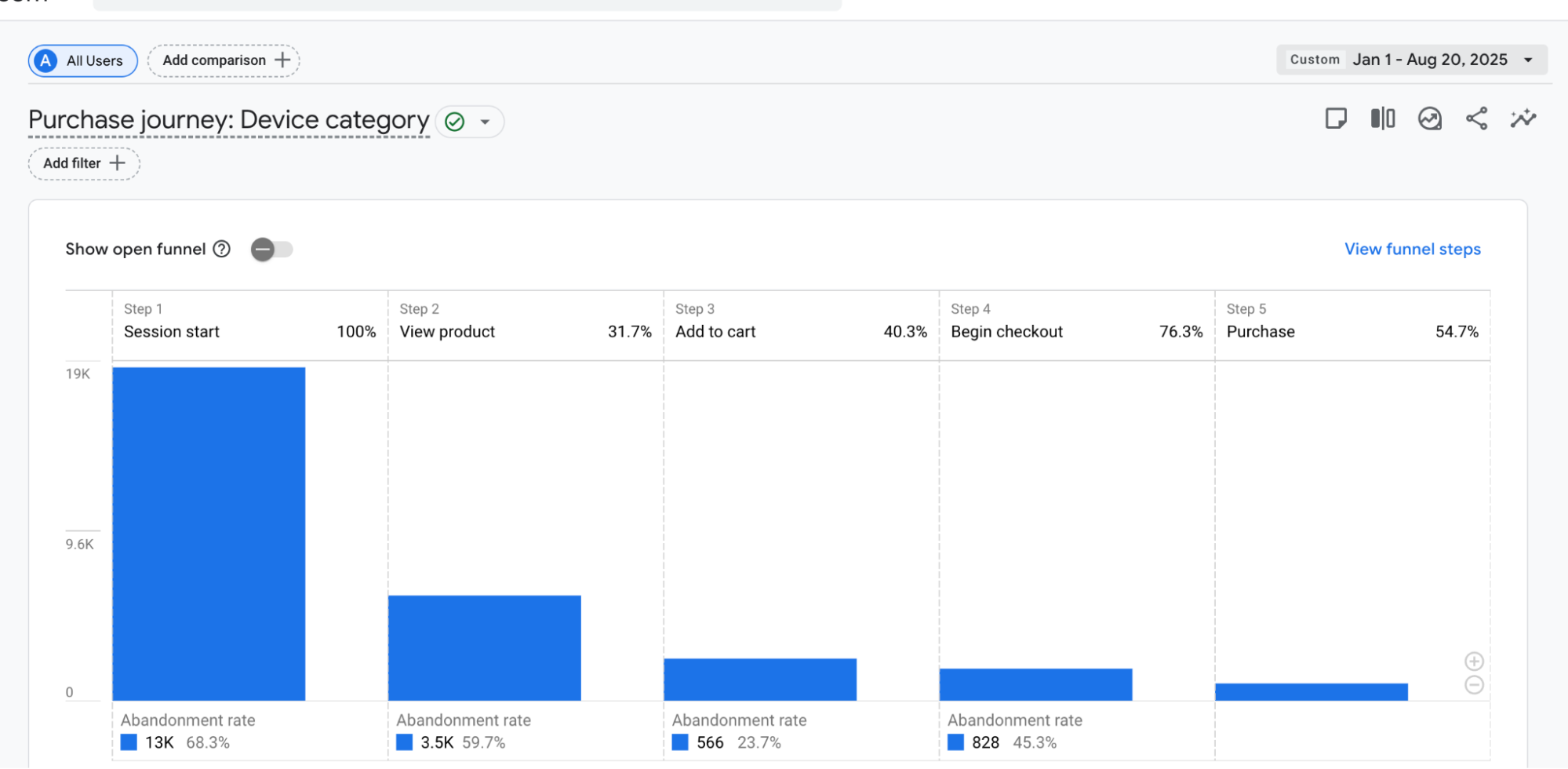Image resolution: width=1568 pixels, height=769 pixels.
Task: Click Add comparison button
Action: 224,60
